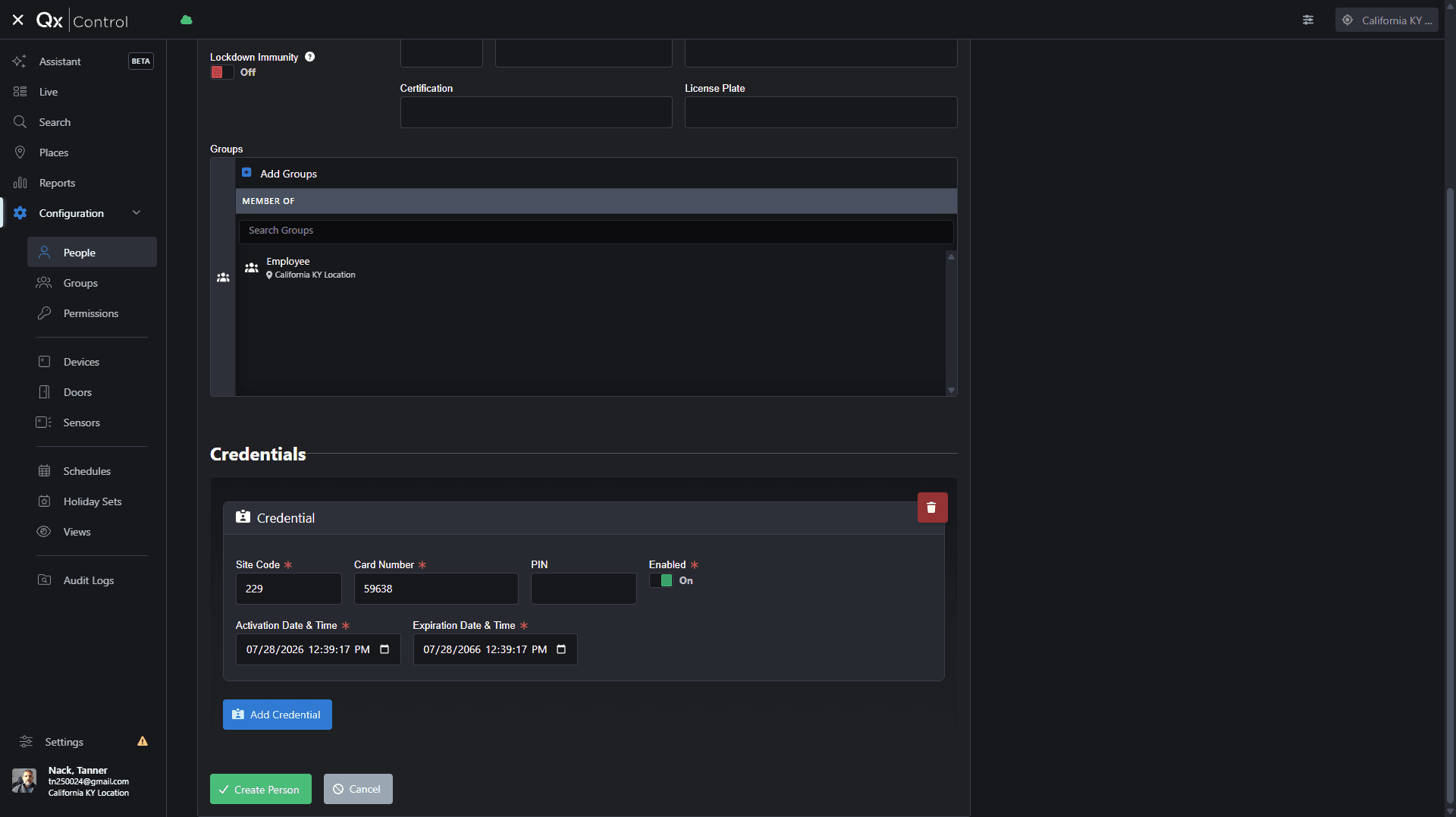This screenshot has height=817, width=1456.
Task: Click the PIN input field
Action: coord(584,589)
